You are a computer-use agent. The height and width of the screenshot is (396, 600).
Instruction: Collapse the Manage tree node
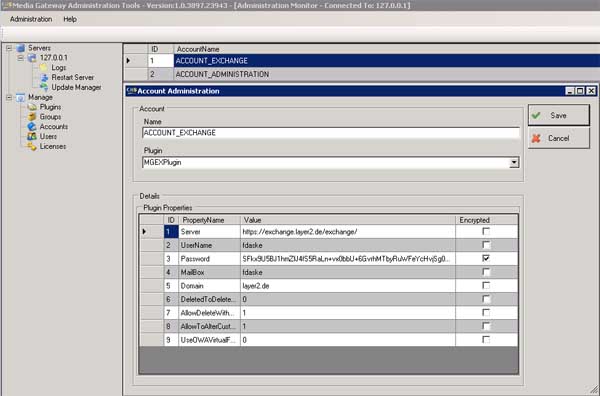click(x=9, y=97)
